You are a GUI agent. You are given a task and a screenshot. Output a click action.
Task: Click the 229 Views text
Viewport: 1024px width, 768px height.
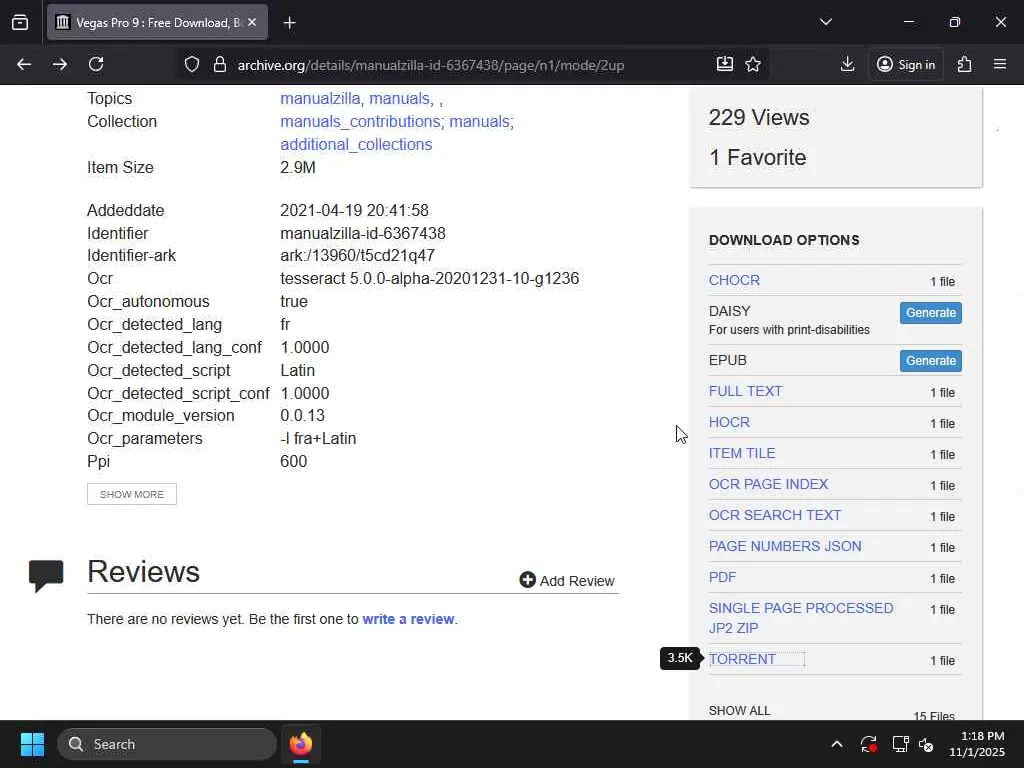[x=759, y=118]
